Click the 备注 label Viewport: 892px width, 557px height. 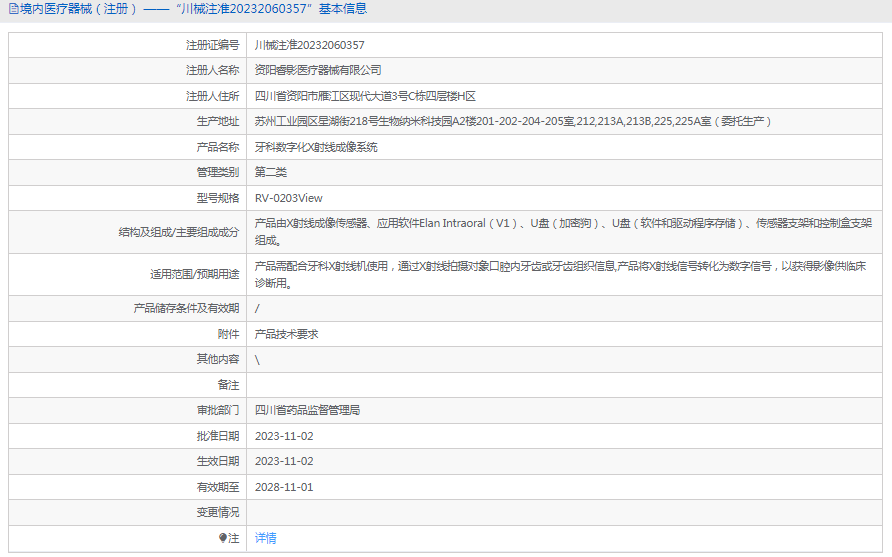click(x=228, y=385)
